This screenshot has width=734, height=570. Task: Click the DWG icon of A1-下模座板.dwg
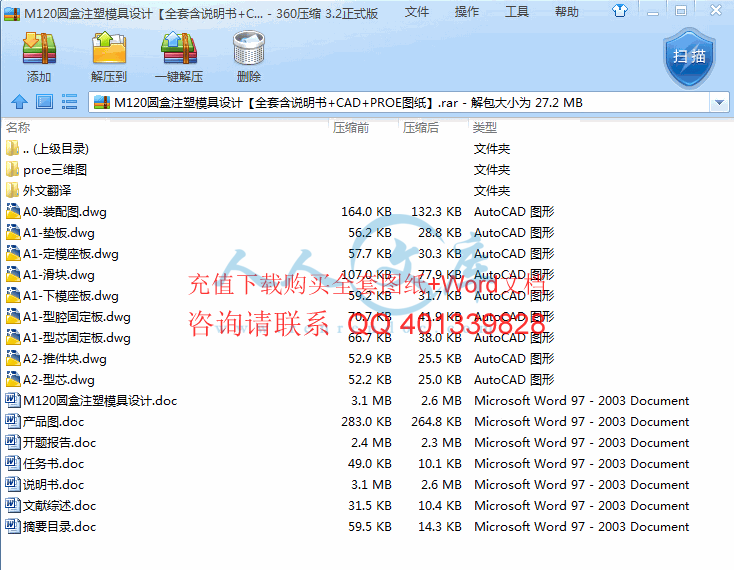point(13,296)
